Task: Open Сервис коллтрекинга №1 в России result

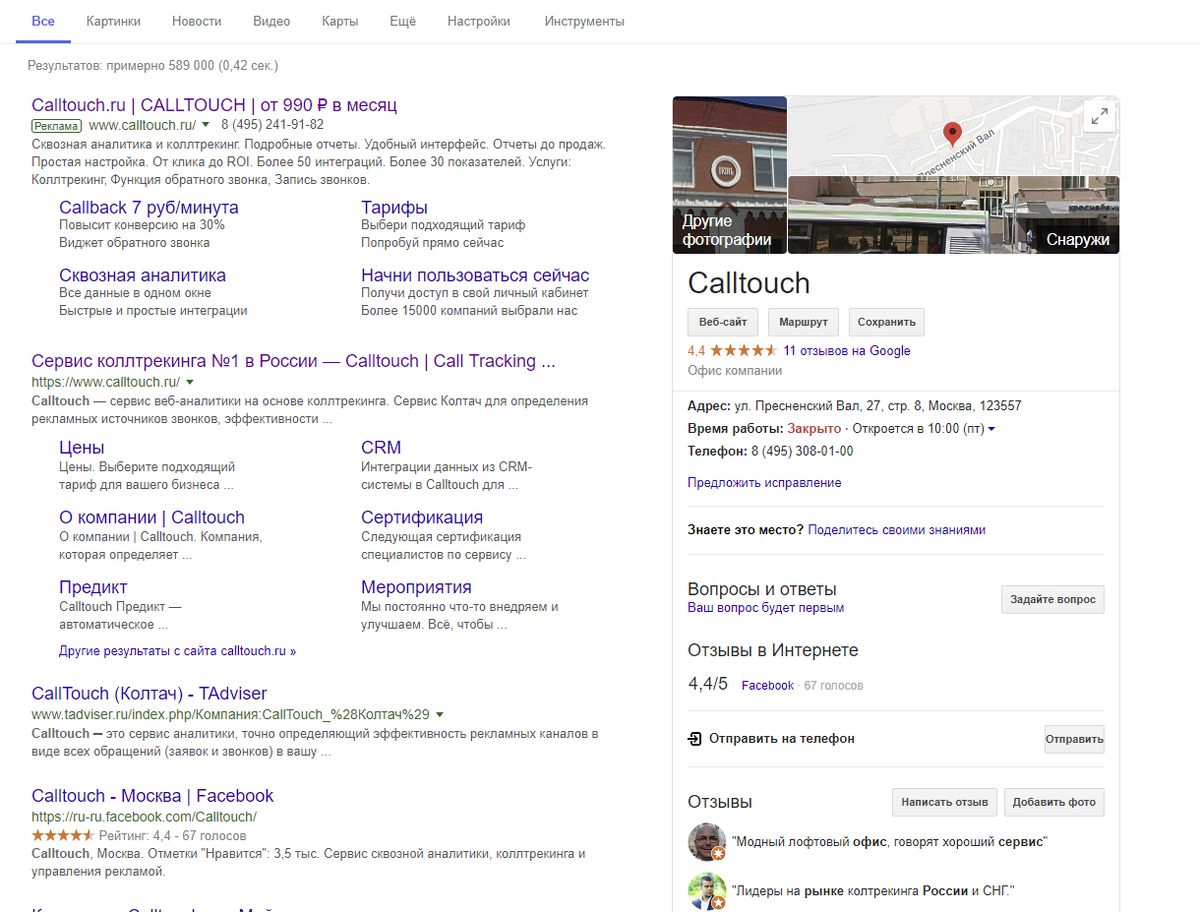Action: (x=294, y=361)
